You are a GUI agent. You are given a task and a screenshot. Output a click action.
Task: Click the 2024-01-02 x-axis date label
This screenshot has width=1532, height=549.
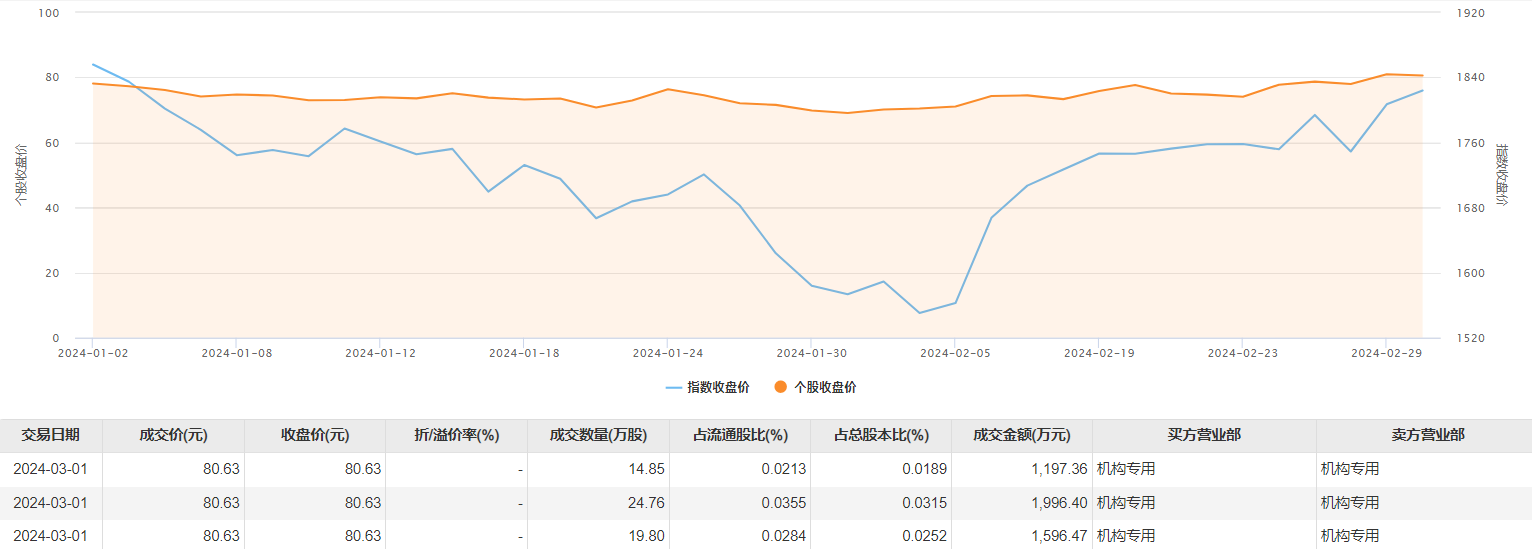coord(92,353)
